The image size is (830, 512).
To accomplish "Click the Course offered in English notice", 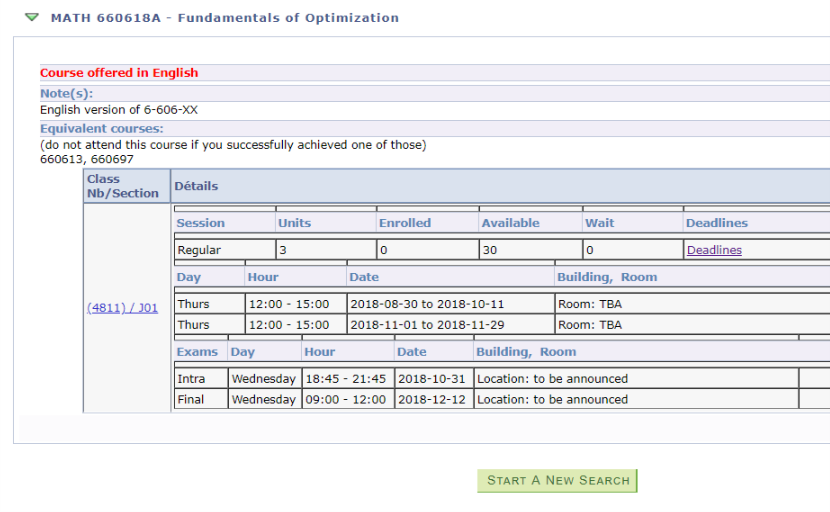I will [119, 73].
